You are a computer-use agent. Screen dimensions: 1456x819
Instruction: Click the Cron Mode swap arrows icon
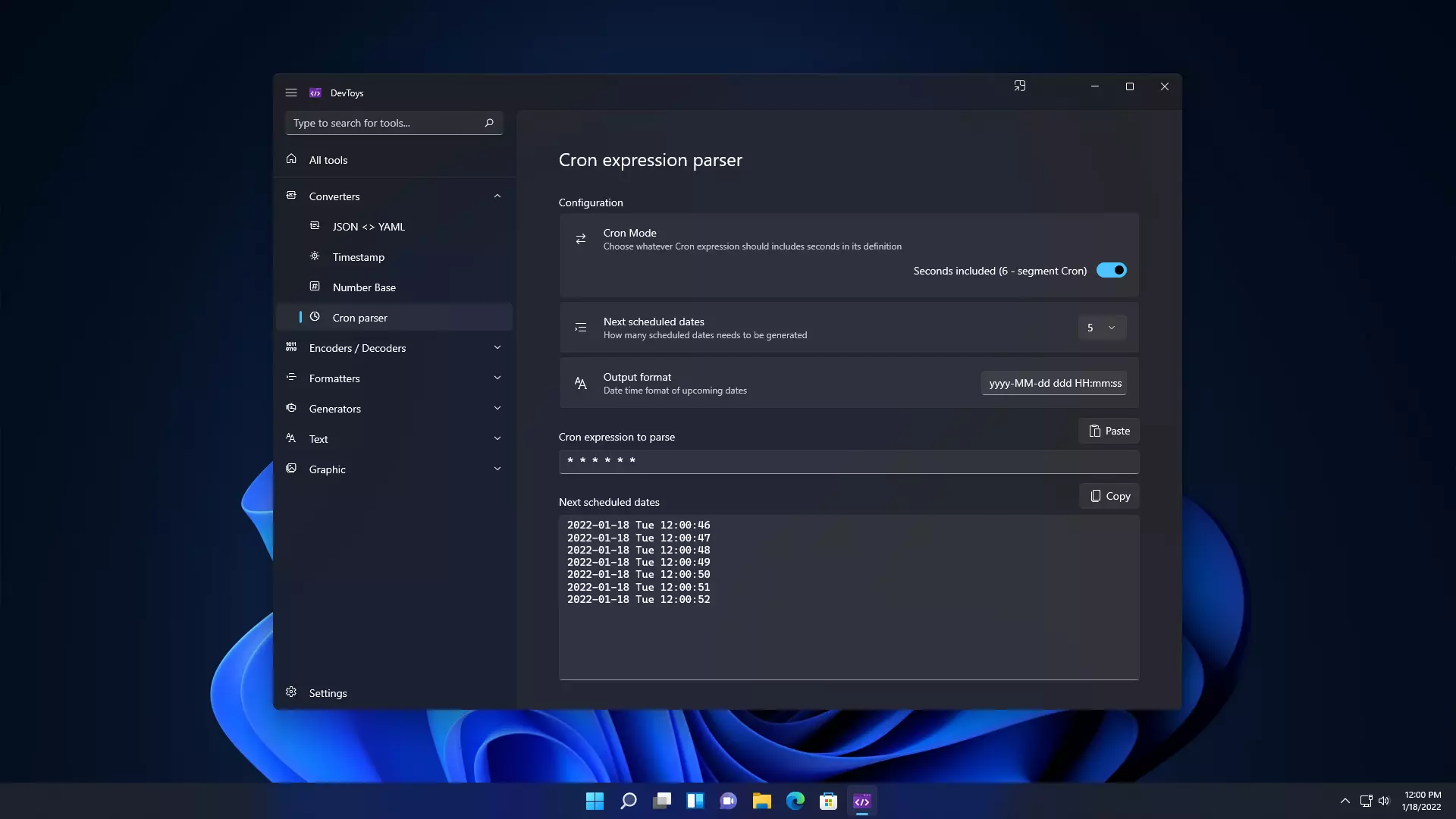click(x=581, y=239)
